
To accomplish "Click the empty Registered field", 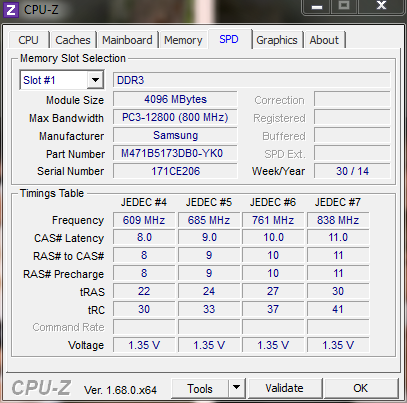I will [352, 117].
